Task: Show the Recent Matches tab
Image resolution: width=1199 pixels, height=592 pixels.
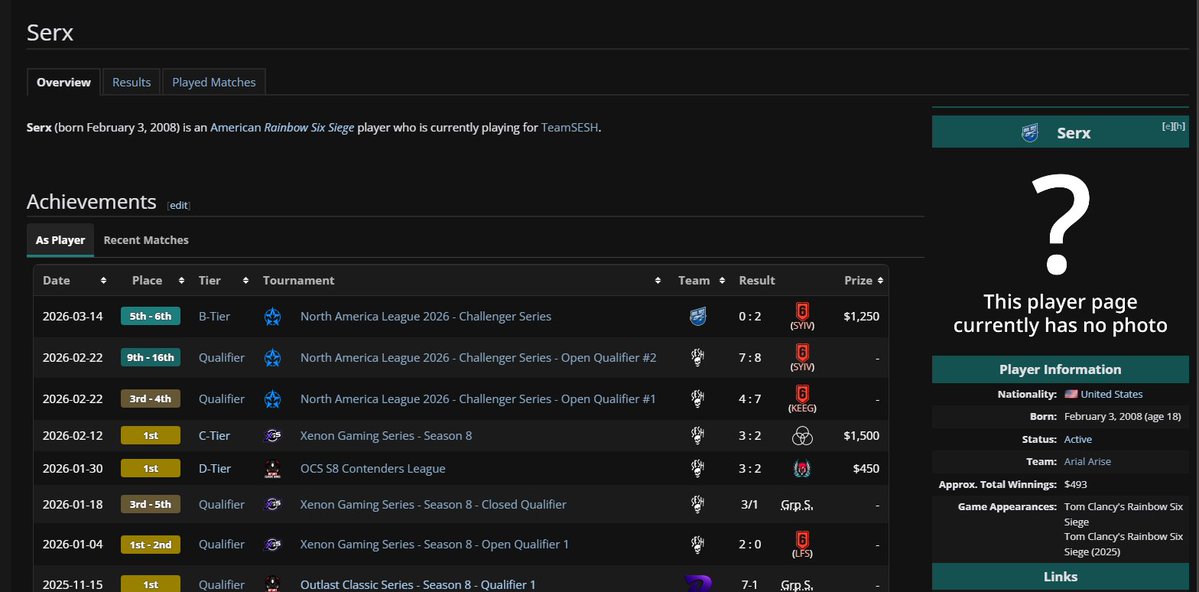Action: click(146, 240)
